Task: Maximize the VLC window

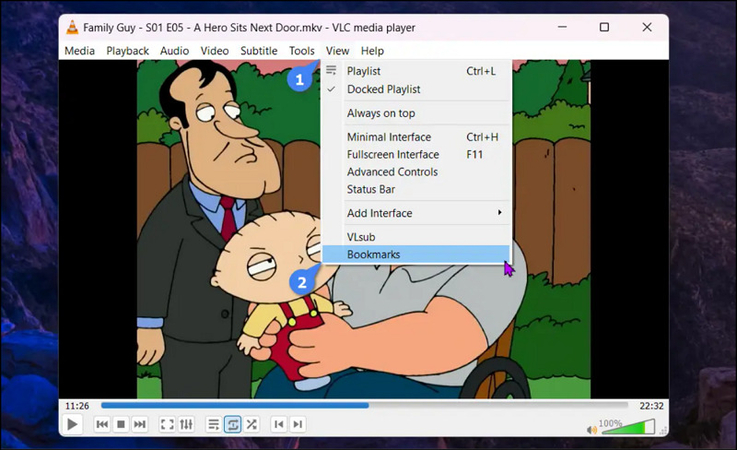Action: coord(604,27)
